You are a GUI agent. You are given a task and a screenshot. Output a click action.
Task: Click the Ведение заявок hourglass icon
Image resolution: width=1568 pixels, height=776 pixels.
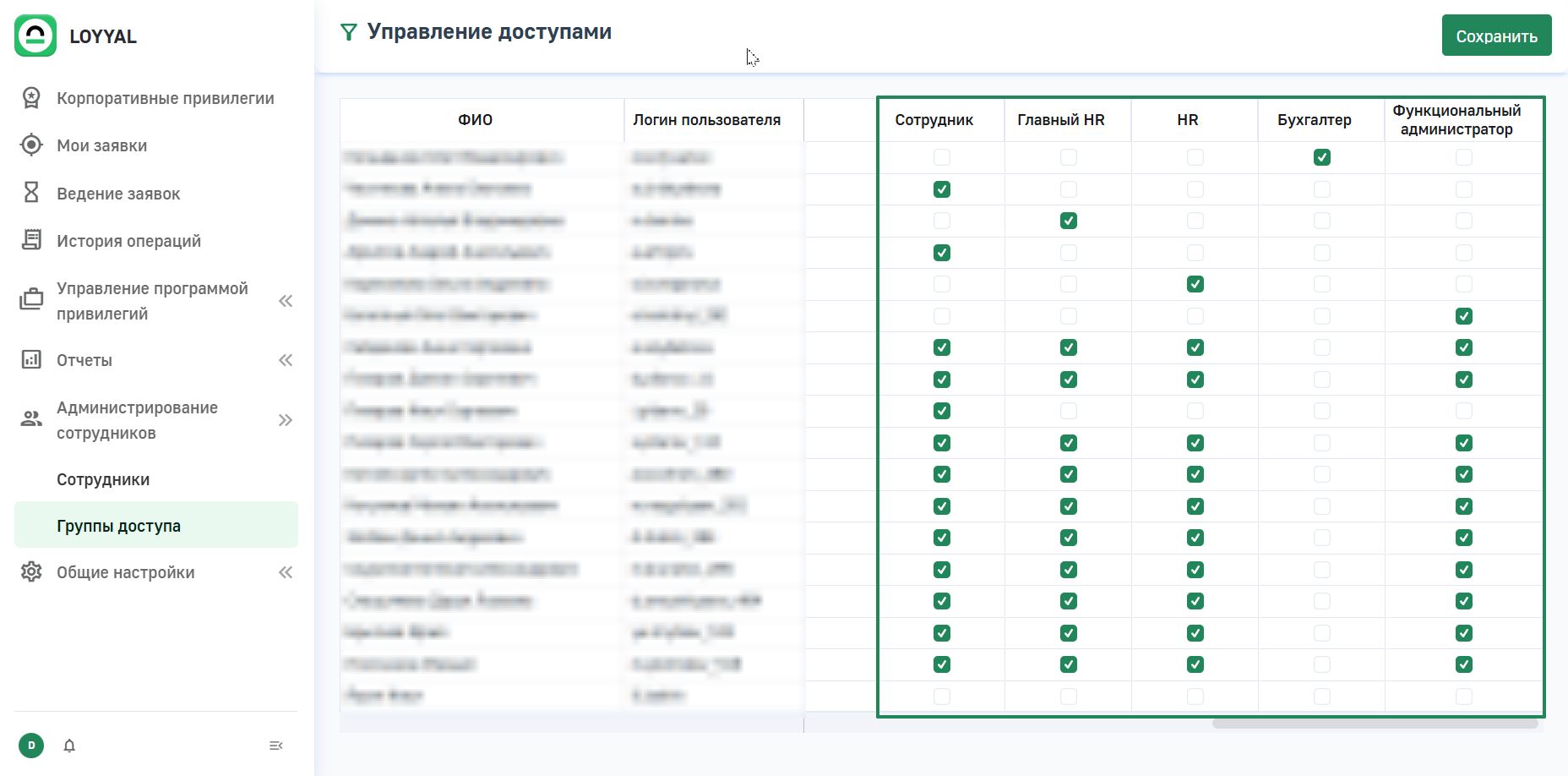pos(31,193)
